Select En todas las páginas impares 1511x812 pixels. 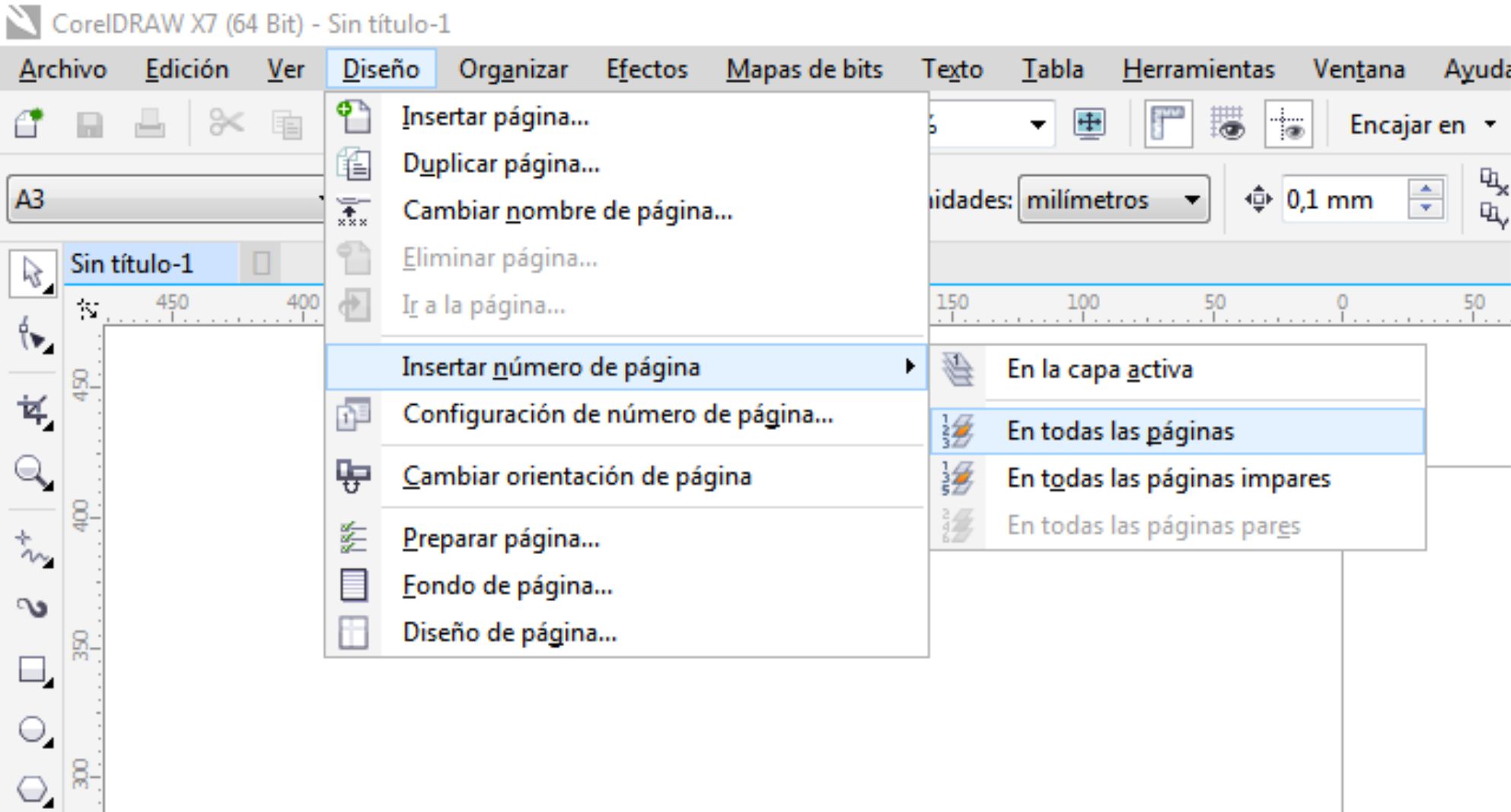pos(1178,479)
